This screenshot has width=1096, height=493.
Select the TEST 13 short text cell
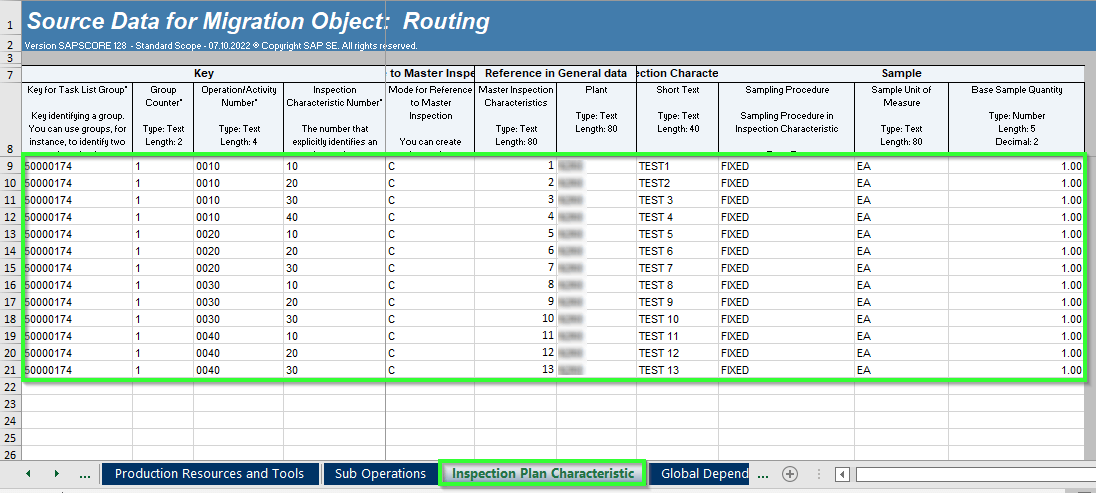point(677,370)
